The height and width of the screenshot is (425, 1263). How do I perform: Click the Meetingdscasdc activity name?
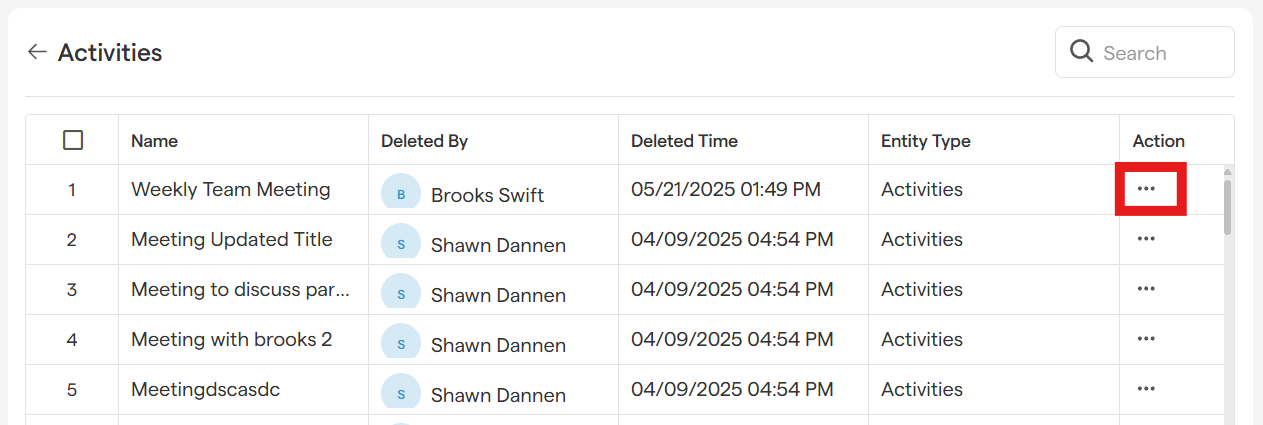(205, 389)
